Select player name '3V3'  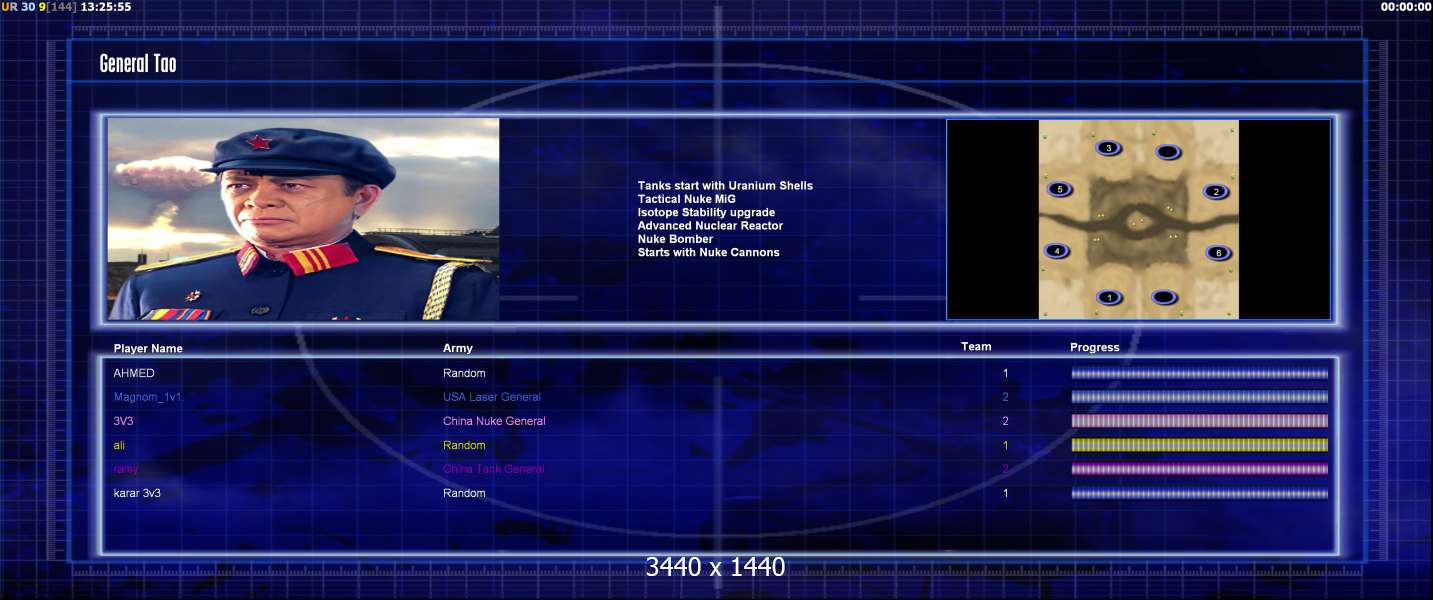[123, 421]
